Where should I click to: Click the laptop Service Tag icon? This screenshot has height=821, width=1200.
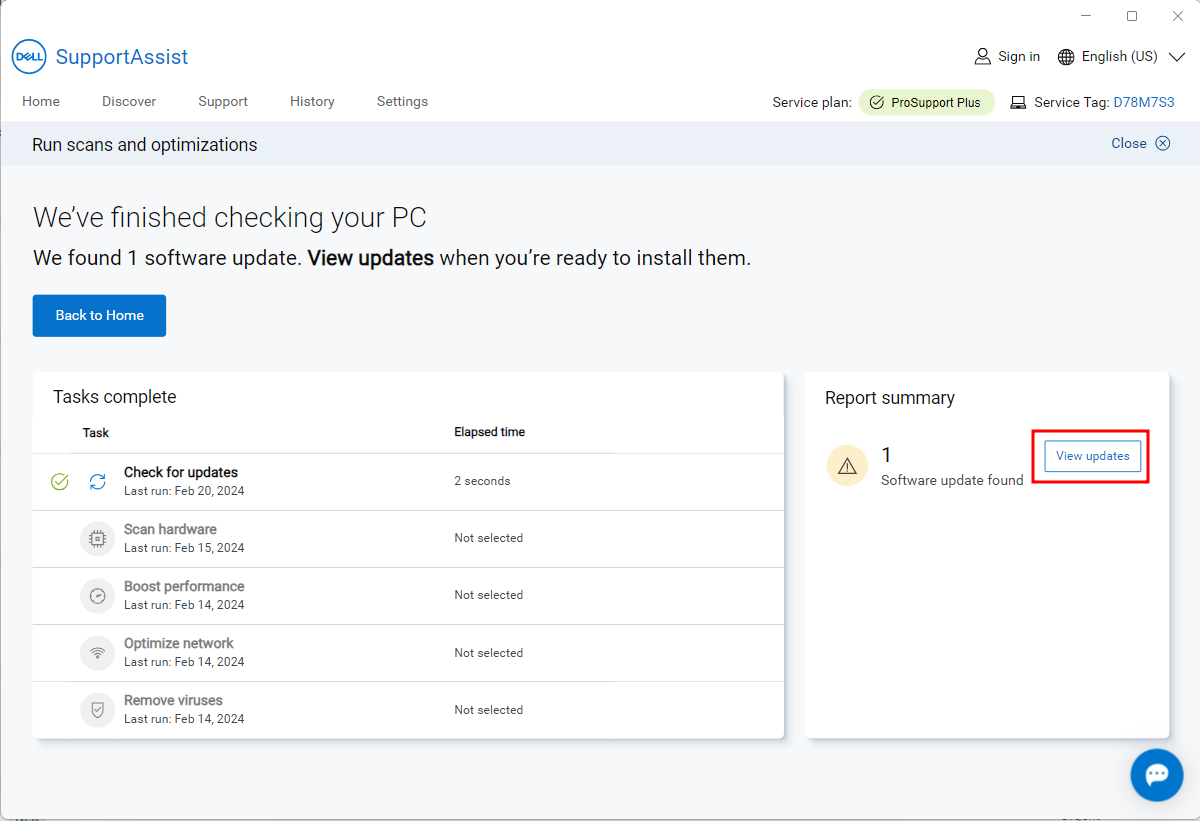(1018, 102)
